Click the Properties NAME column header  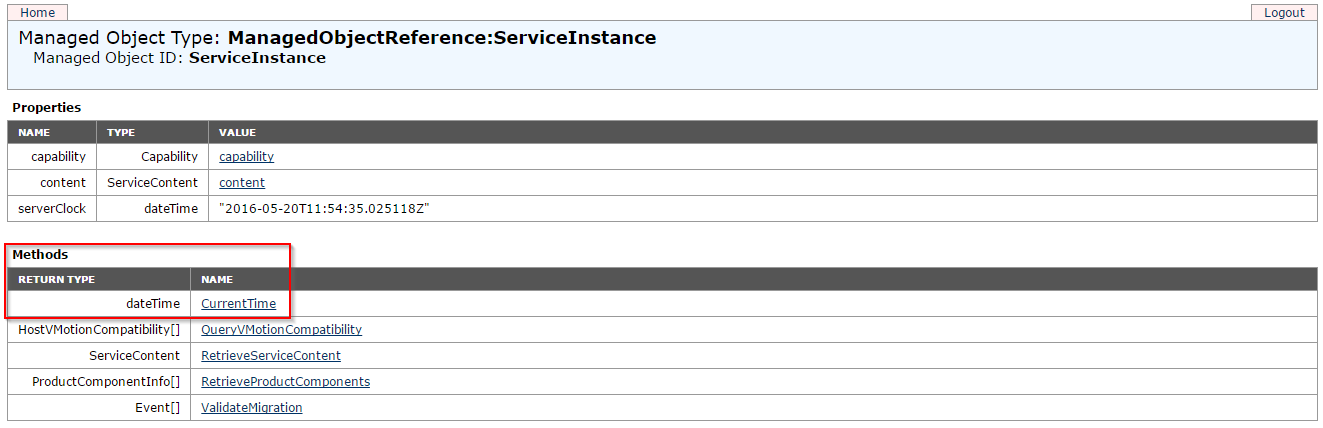34,132
